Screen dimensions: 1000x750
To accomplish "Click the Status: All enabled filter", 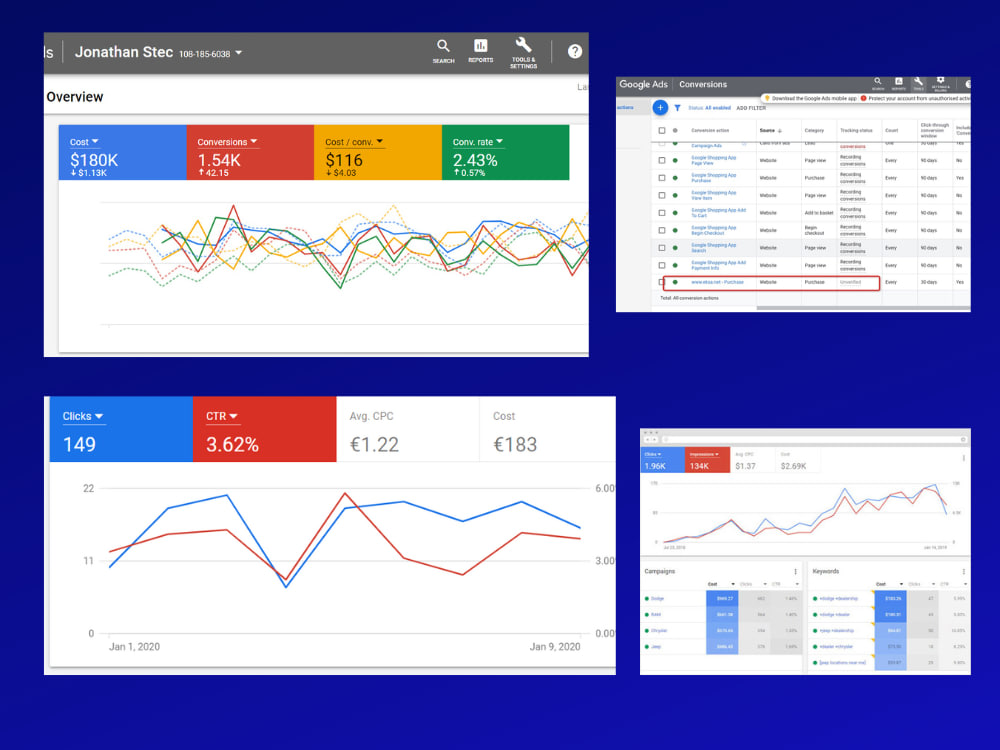I will (709, 108).
